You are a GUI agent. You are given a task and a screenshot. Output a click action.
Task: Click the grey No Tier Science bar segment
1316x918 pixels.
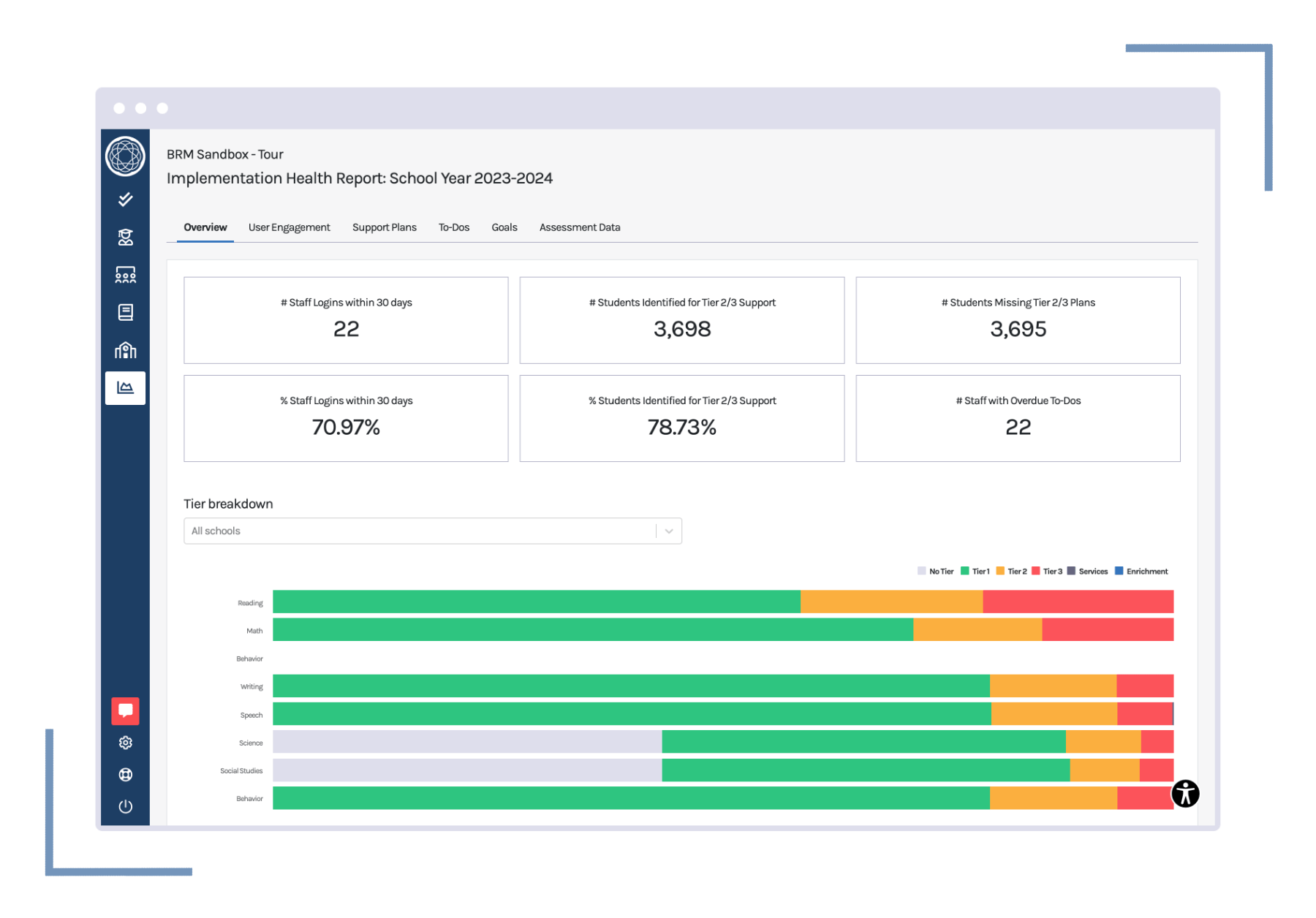(x=468, y=742)
